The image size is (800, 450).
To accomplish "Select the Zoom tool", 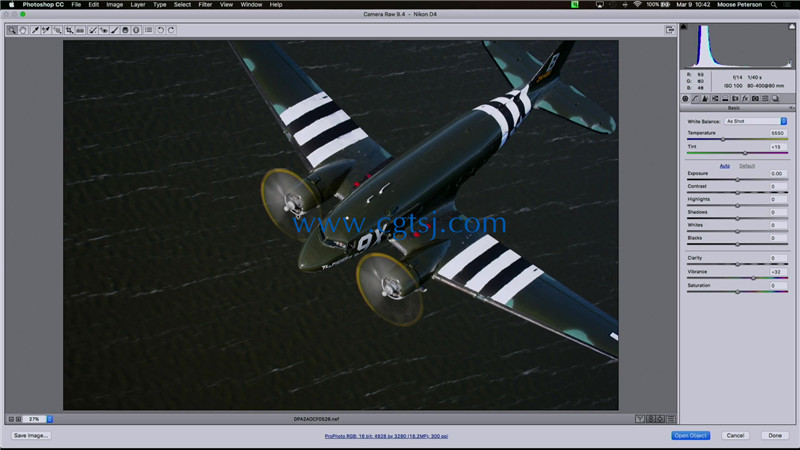I will tap(12, 30).
